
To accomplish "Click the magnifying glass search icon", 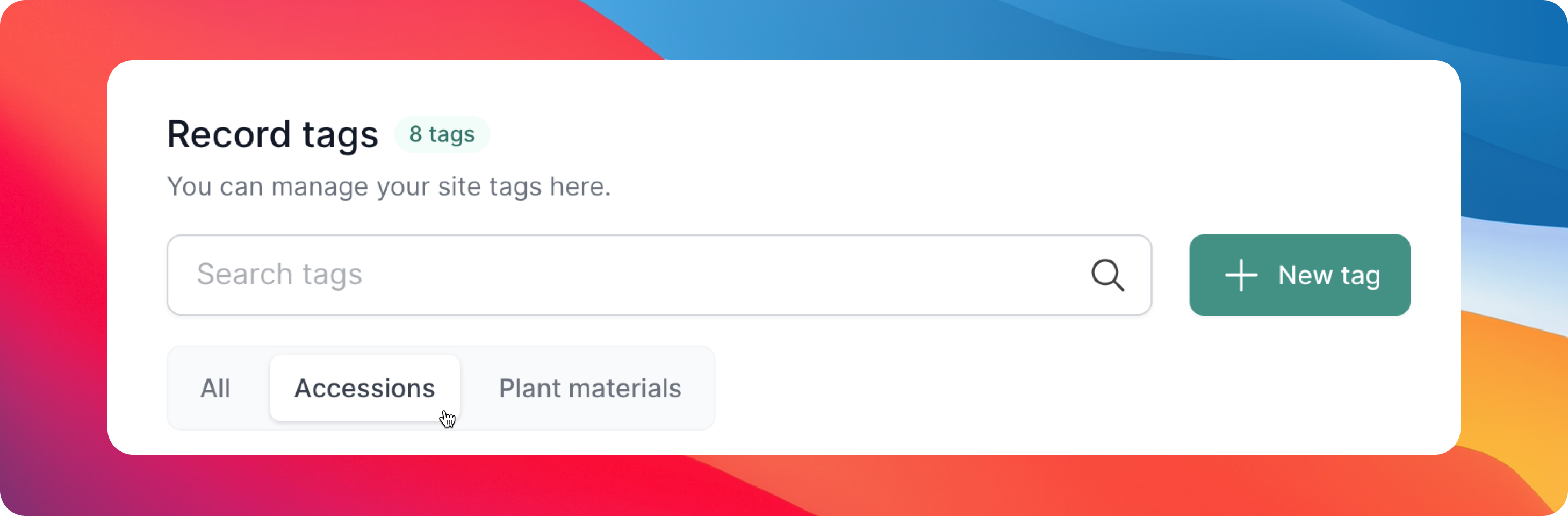I will click(x=1107, y=275).
